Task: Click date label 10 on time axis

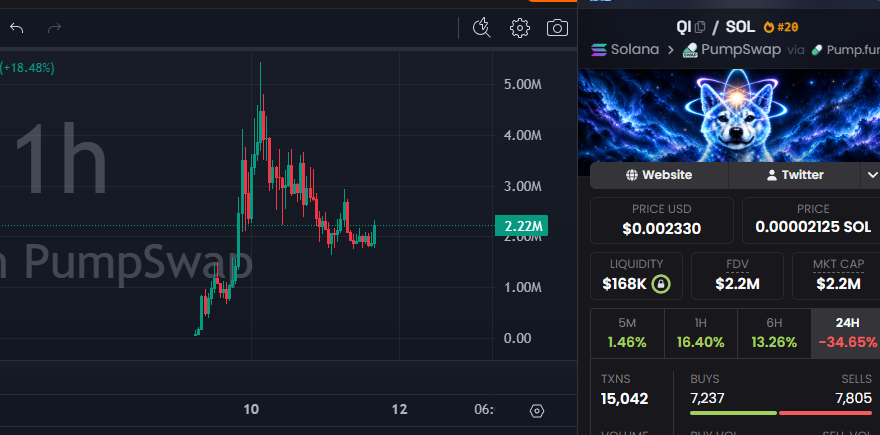Action: point(251,409)
